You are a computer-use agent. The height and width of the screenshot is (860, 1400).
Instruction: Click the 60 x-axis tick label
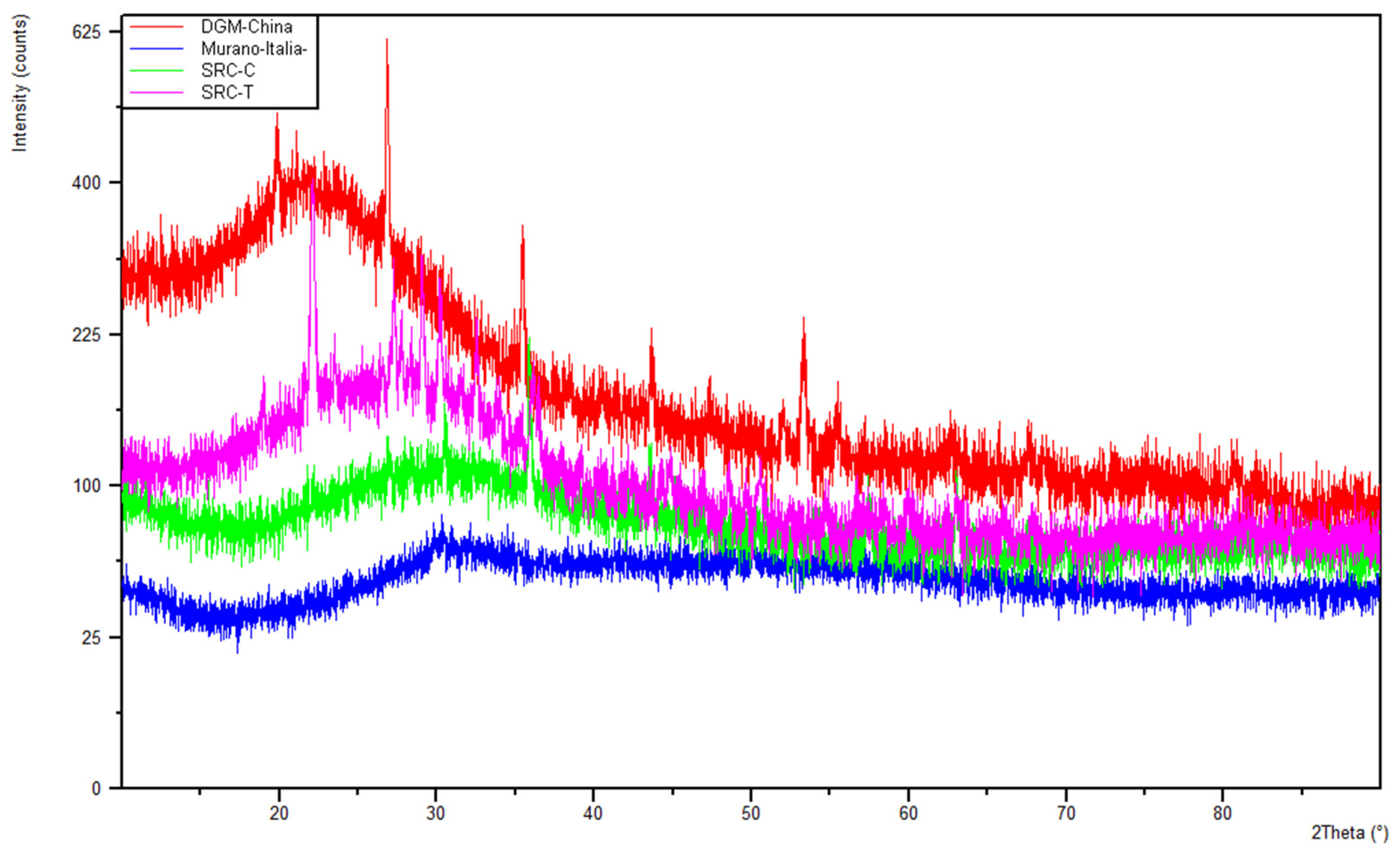(x=909, y=813)
